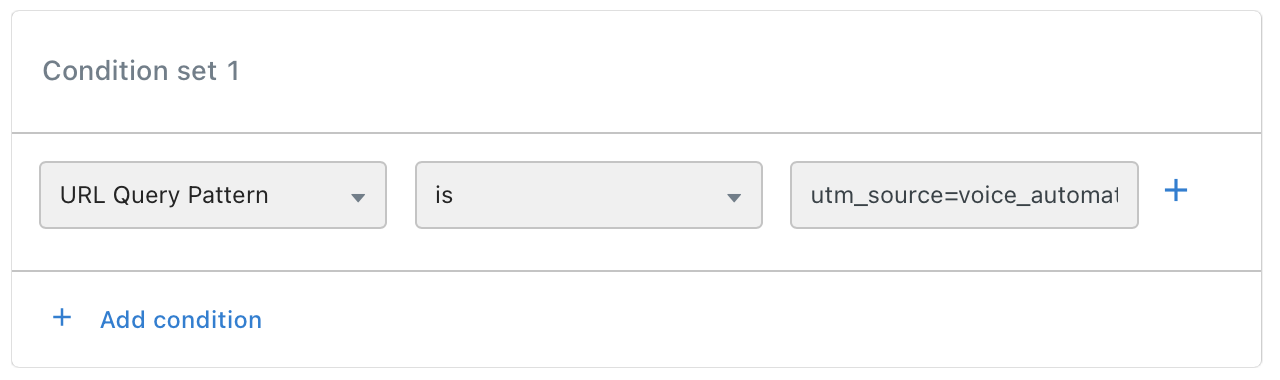
Task: Click the 'Add condition' link
Action: pos(181,320)
